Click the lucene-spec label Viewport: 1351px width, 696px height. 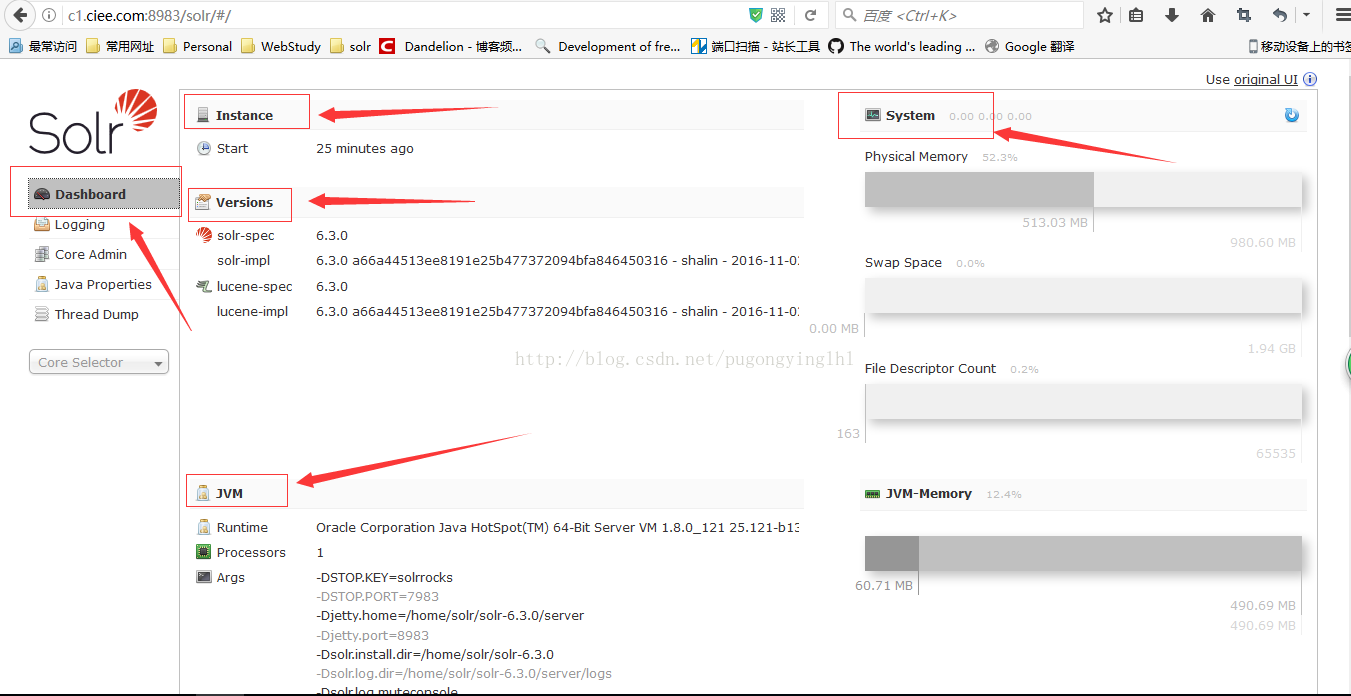click(255, 286)
